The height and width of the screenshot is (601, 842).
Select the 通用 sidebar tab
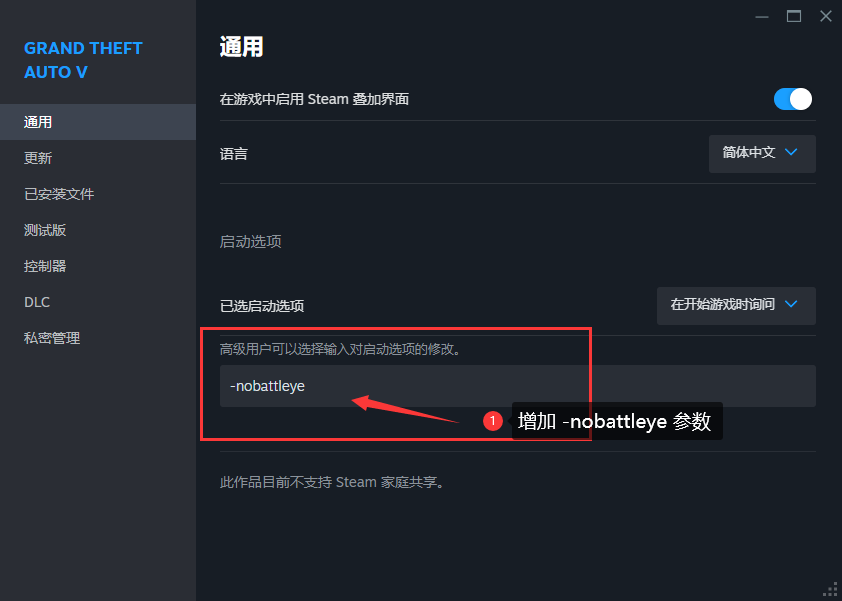click(98, 122)
